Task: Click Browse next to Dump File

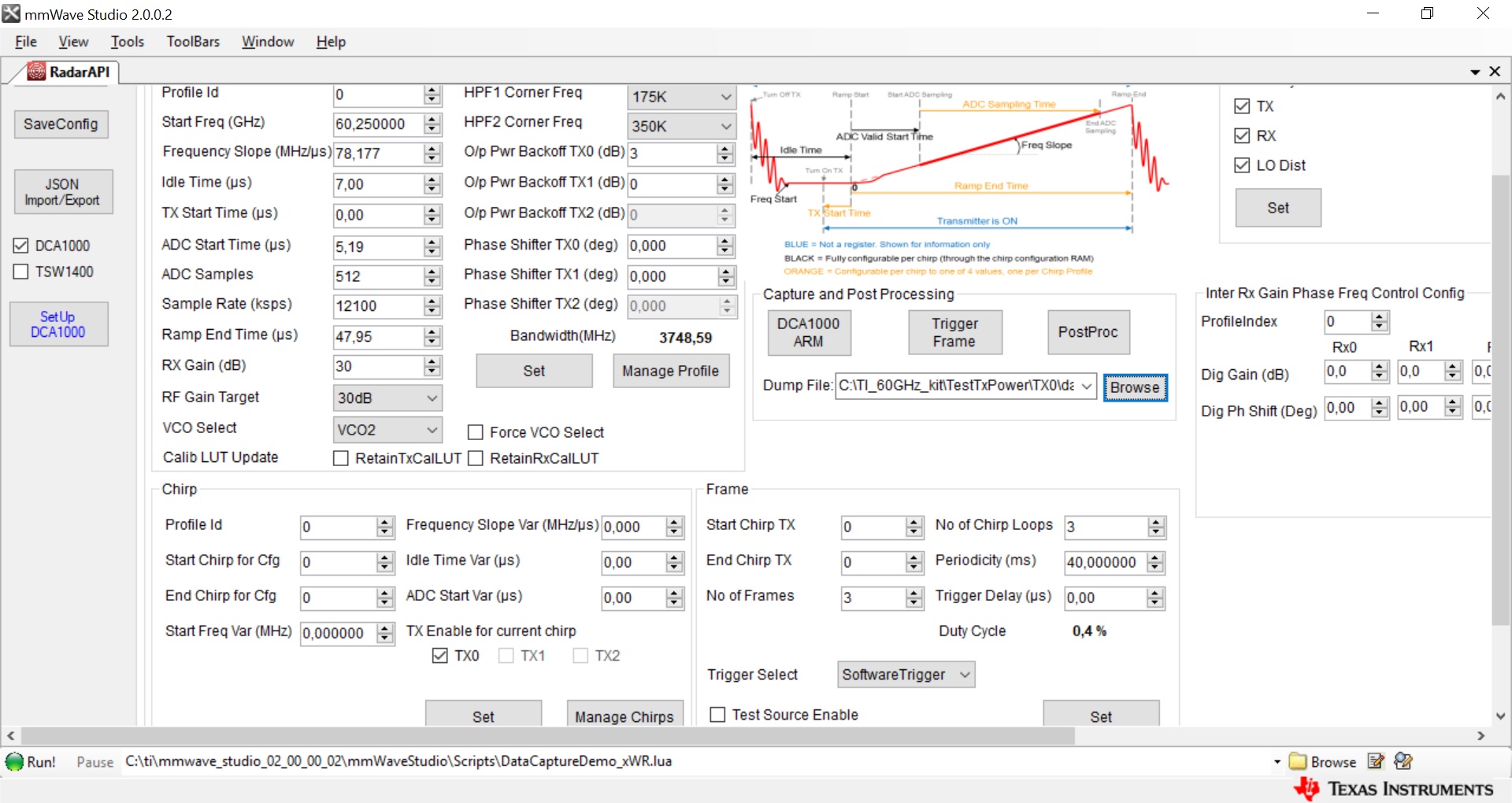Action: (1135, 387)
